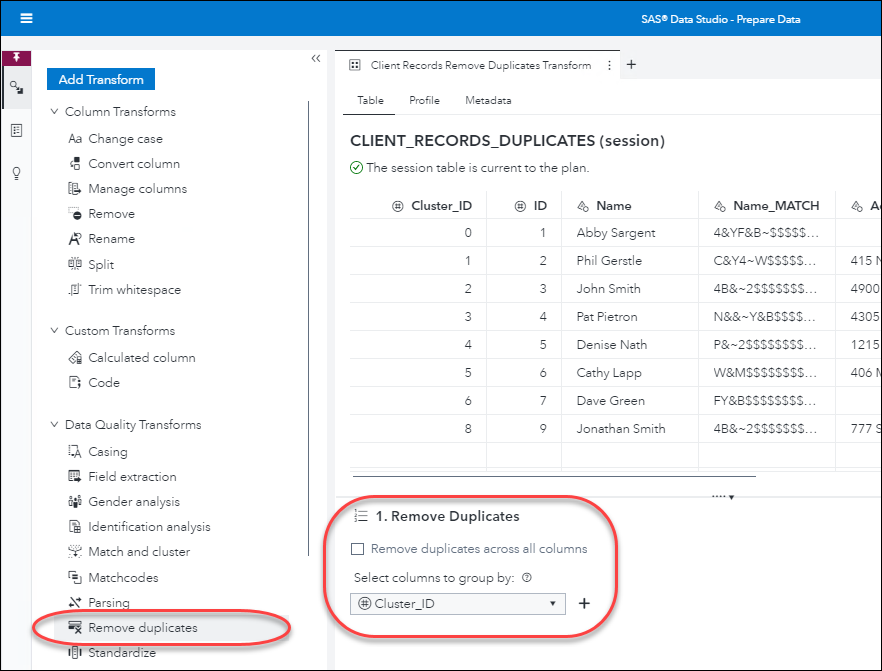Collapse the left panel with double chevron
The height and width of the screenshot is (671, 882).
(316, 59)
